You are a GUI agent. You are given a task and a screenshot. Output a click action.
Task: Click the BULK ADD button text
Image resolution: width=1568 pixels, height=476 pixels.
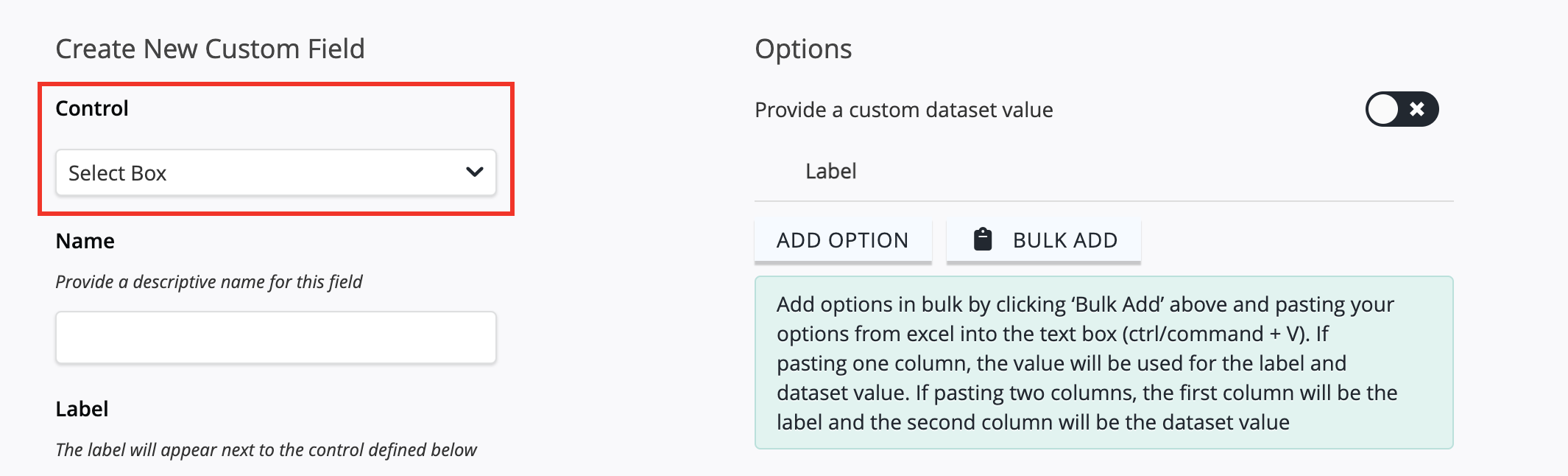point(1065,240)
